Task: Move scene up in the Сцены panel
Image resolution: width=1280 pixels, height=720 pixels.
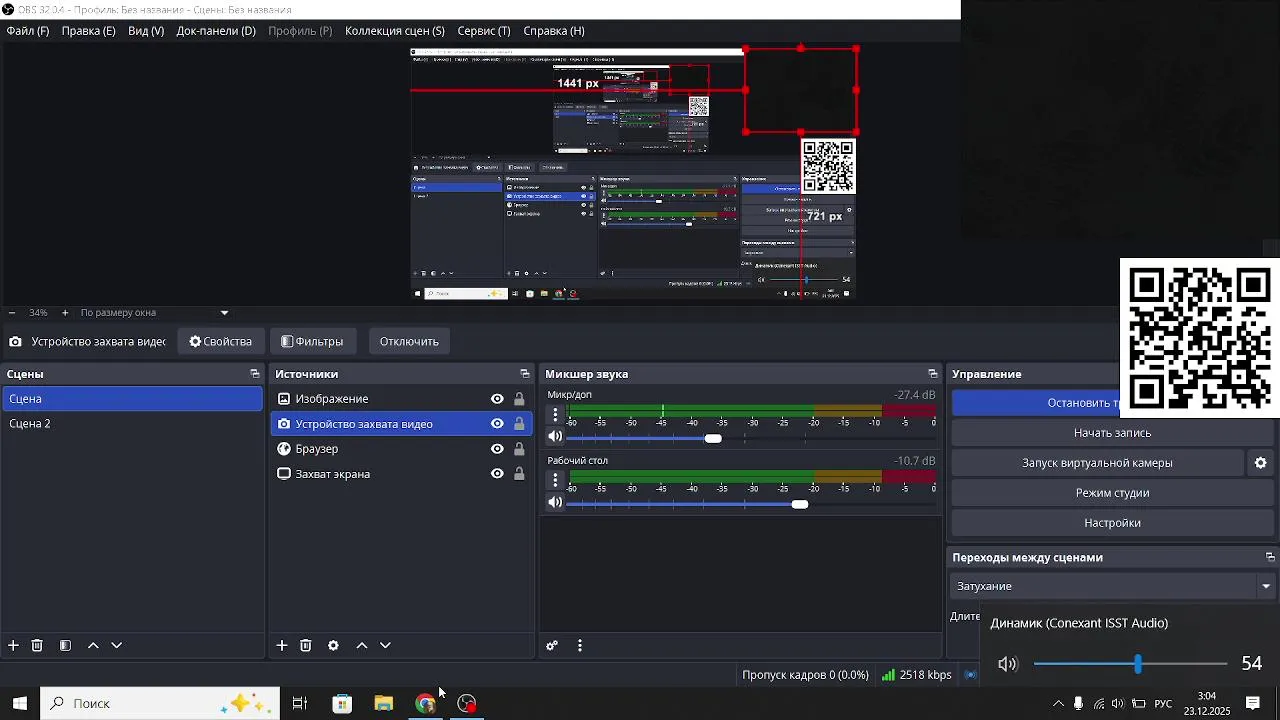Action: tap(93, 646)
